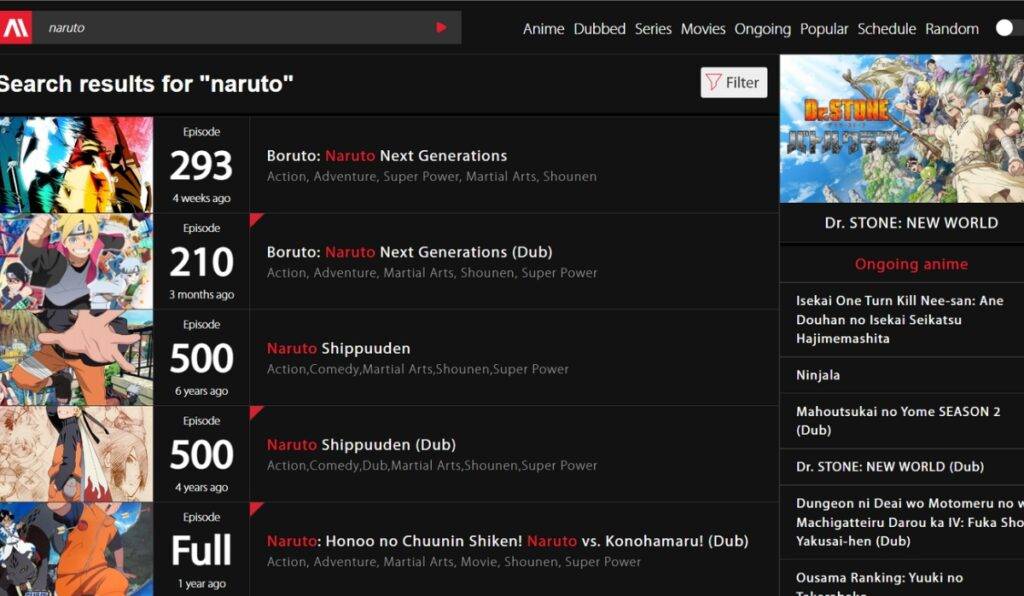Open Naruto Shippuuden subbed title
This screenshot has height=596, width=1024.
tap(338, 349)
